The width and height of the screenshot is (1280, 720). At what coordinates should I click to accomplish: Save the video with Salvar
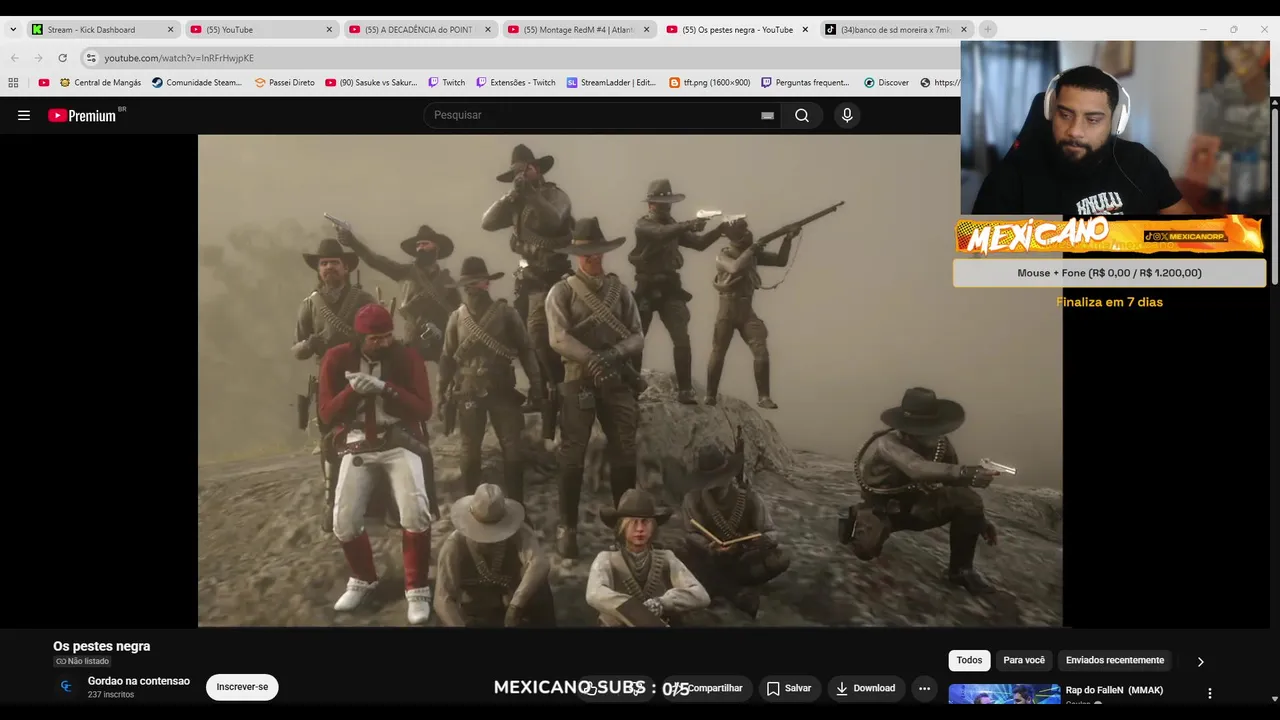(x=789, y=688)
